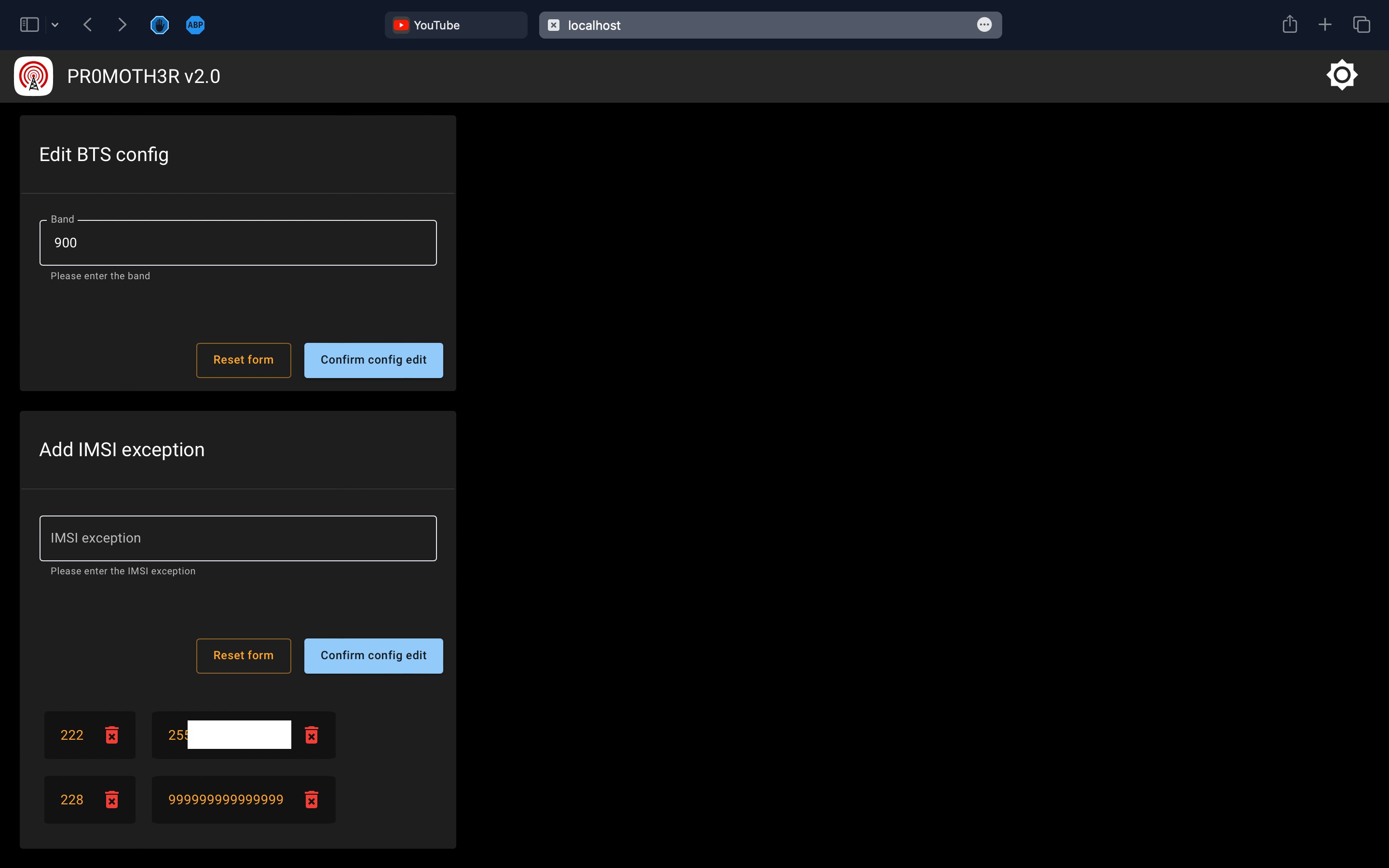Click the Band input field
Screen dimensions: 1389x868
point(238,243)
